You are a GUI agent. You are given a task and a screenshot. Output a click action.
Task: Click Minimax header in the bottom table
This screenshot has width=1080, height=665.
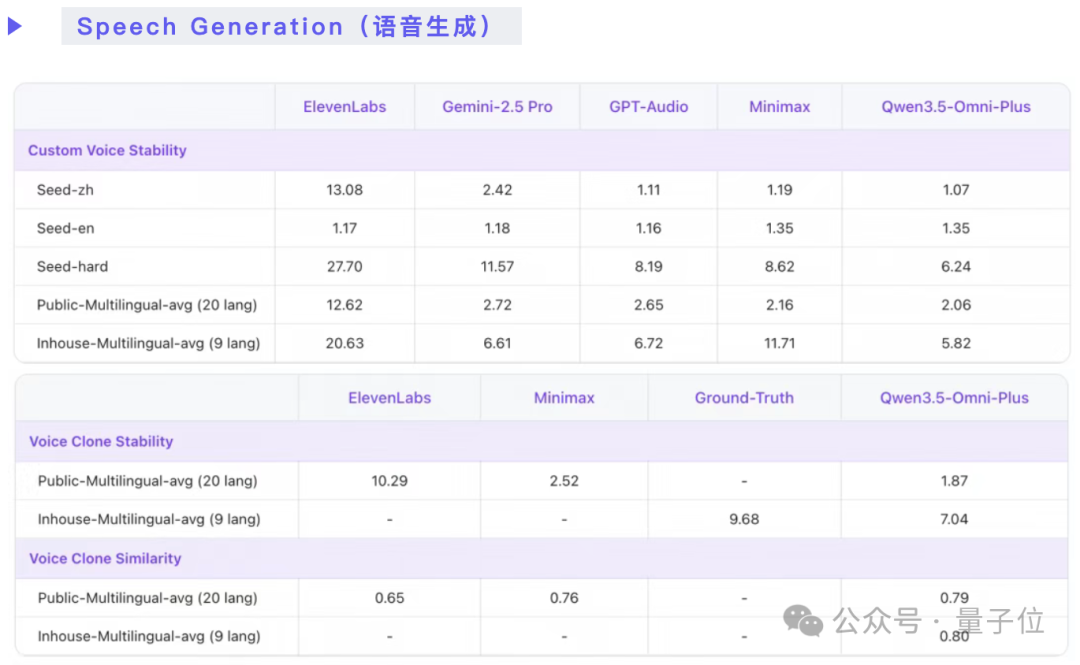pyautogui.click(x=564, y=398)
